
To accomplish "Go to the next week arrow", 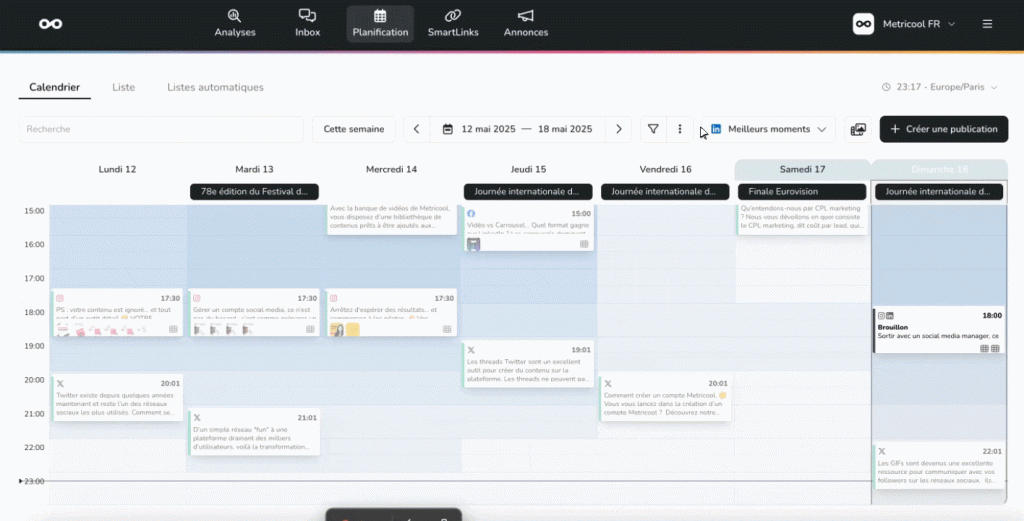I will coord(618,129).
